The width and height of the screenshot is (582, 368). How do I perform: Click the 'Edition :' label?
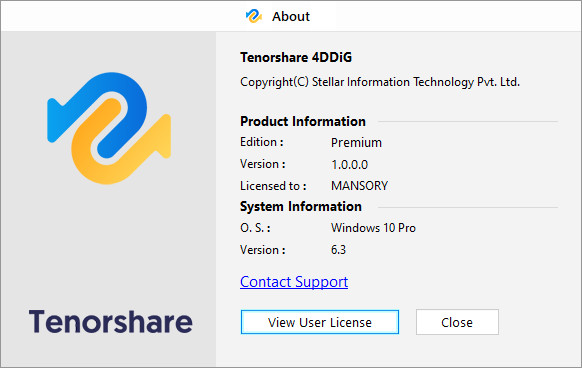[x=262, y=142]
